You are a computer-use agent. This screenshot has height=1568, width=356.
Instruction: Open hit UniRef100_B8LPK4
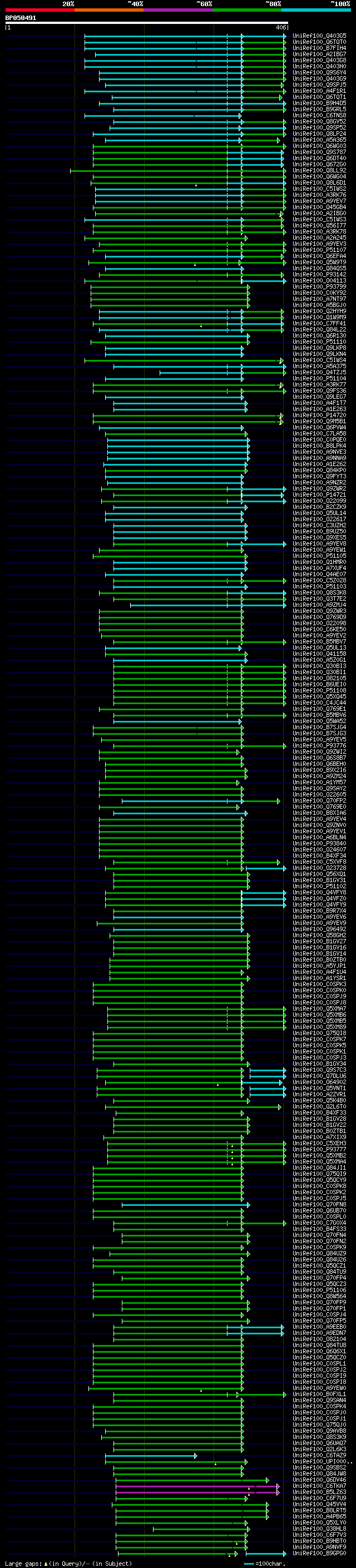(x=319, y=446)
